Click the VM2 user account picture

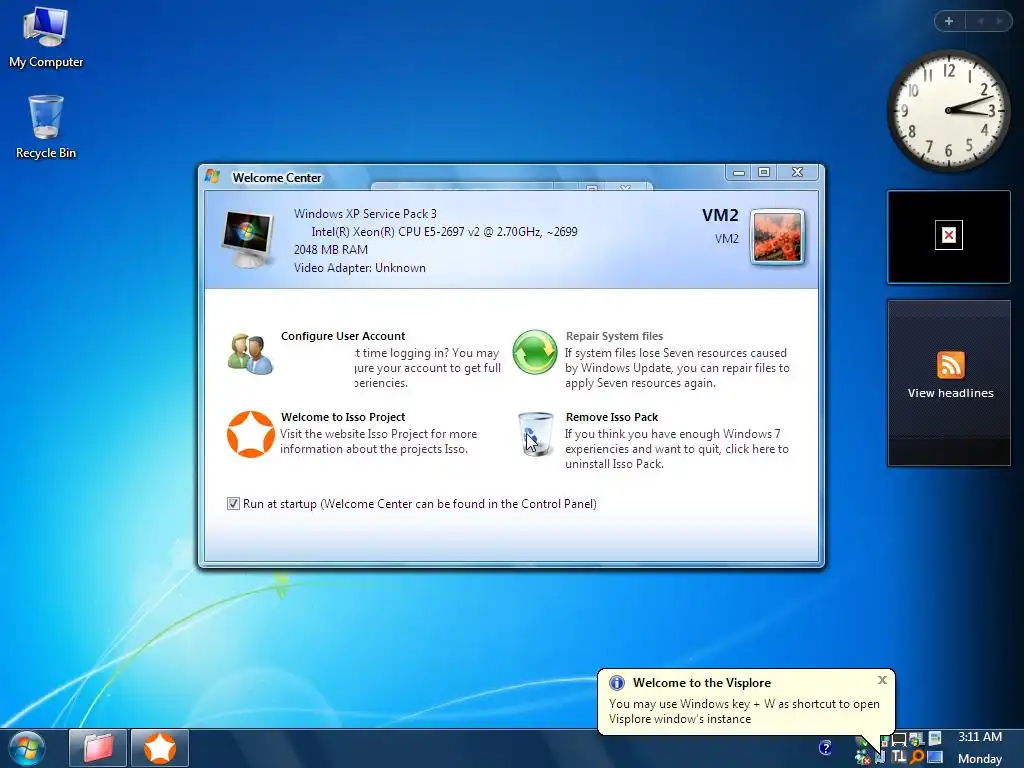pyautogui.click(x=777, y=238)
